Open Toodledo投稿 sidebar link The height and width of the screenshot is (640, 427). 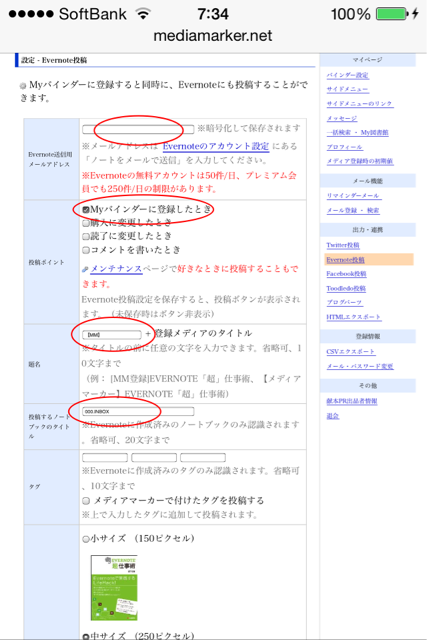click(346, 289)
